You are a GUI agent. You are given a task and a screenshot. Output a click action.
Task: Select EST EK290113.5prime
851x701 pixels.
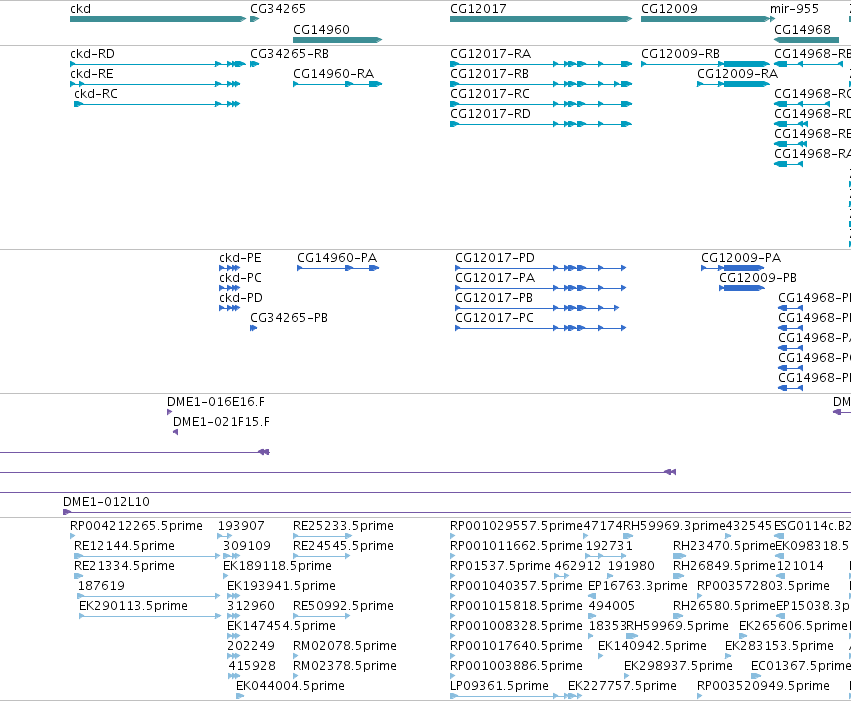[x=134, y=606]
